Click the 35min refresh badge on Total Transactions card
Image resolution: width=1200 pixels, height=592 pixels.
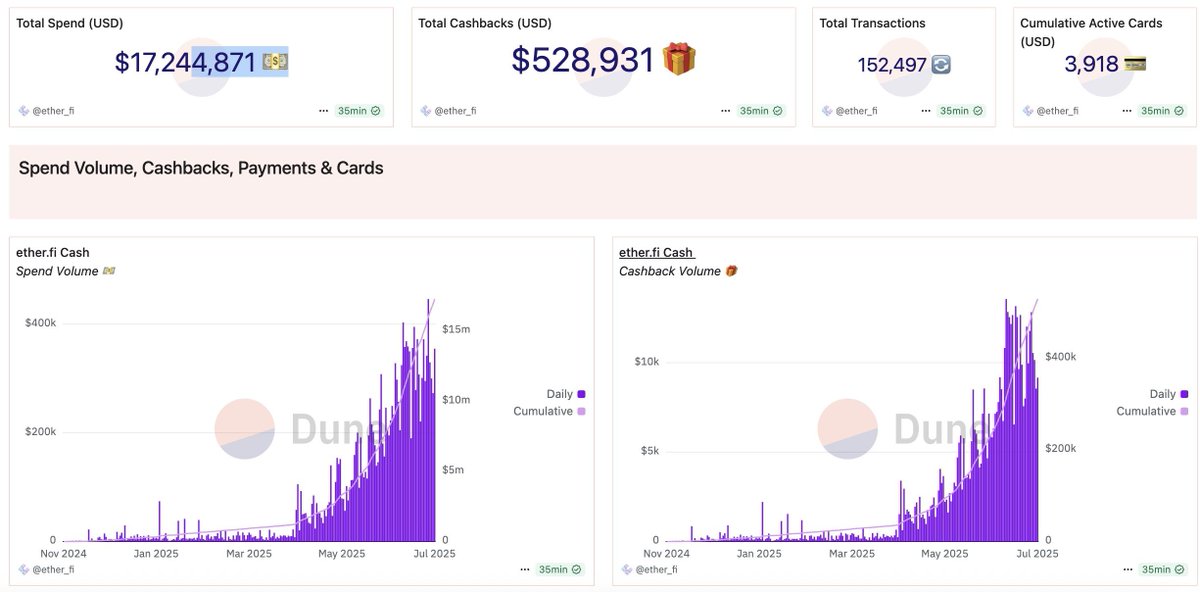click(961, 111)
